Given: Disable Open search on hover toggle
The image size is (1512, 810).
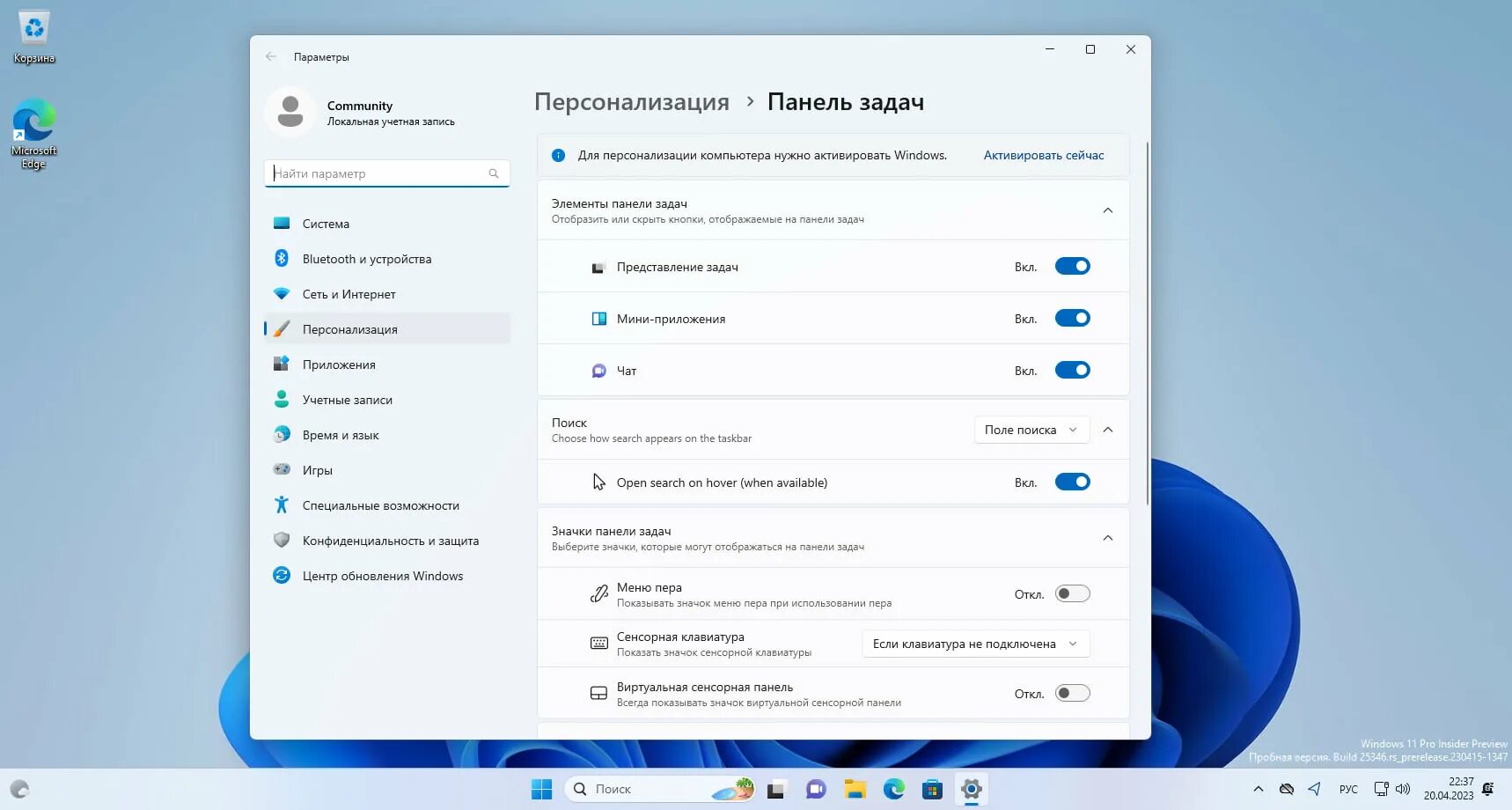Looking at the screenshot, I should (x=1073, y=482).
